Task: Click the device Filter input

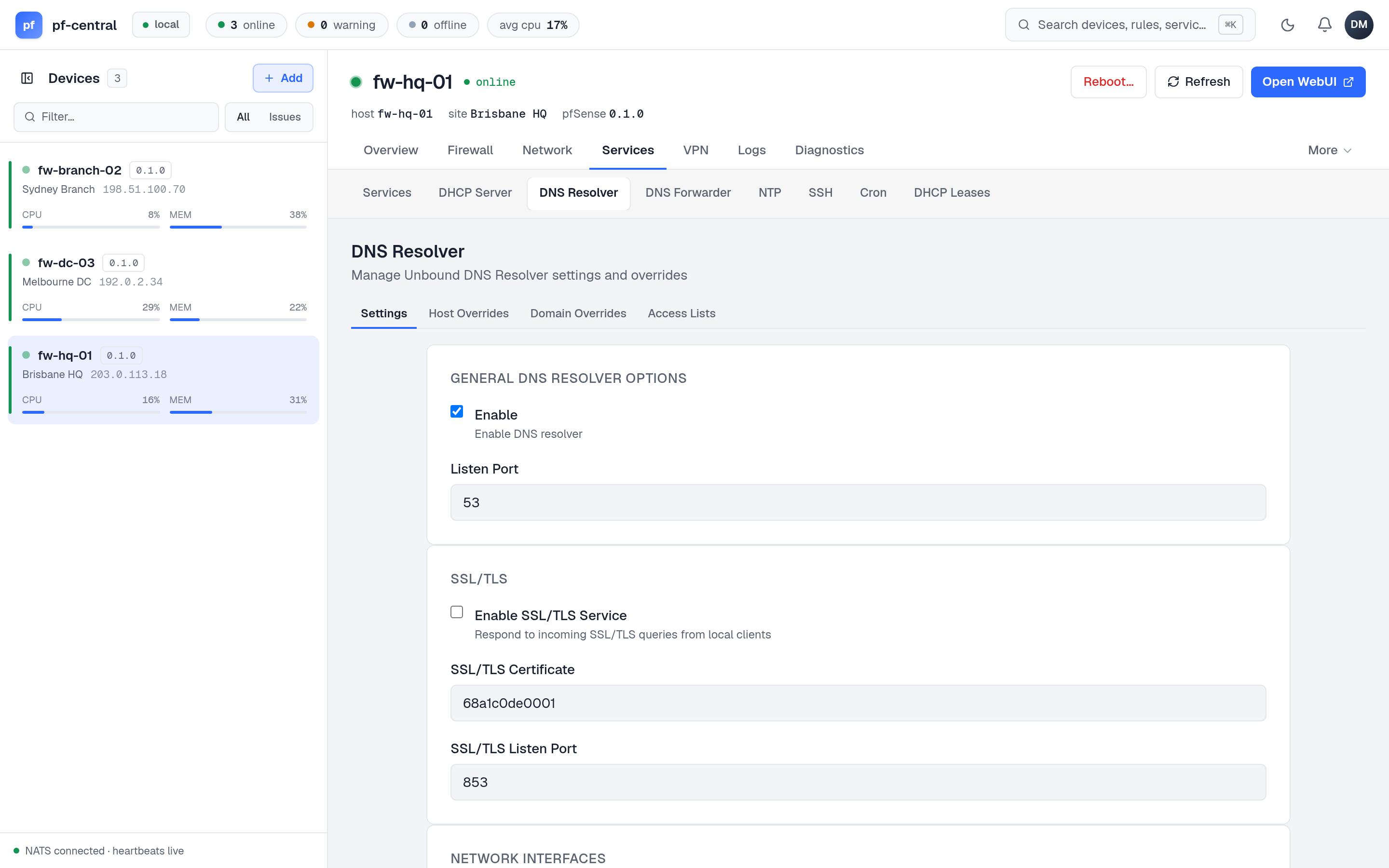Action: pos(116,117)
